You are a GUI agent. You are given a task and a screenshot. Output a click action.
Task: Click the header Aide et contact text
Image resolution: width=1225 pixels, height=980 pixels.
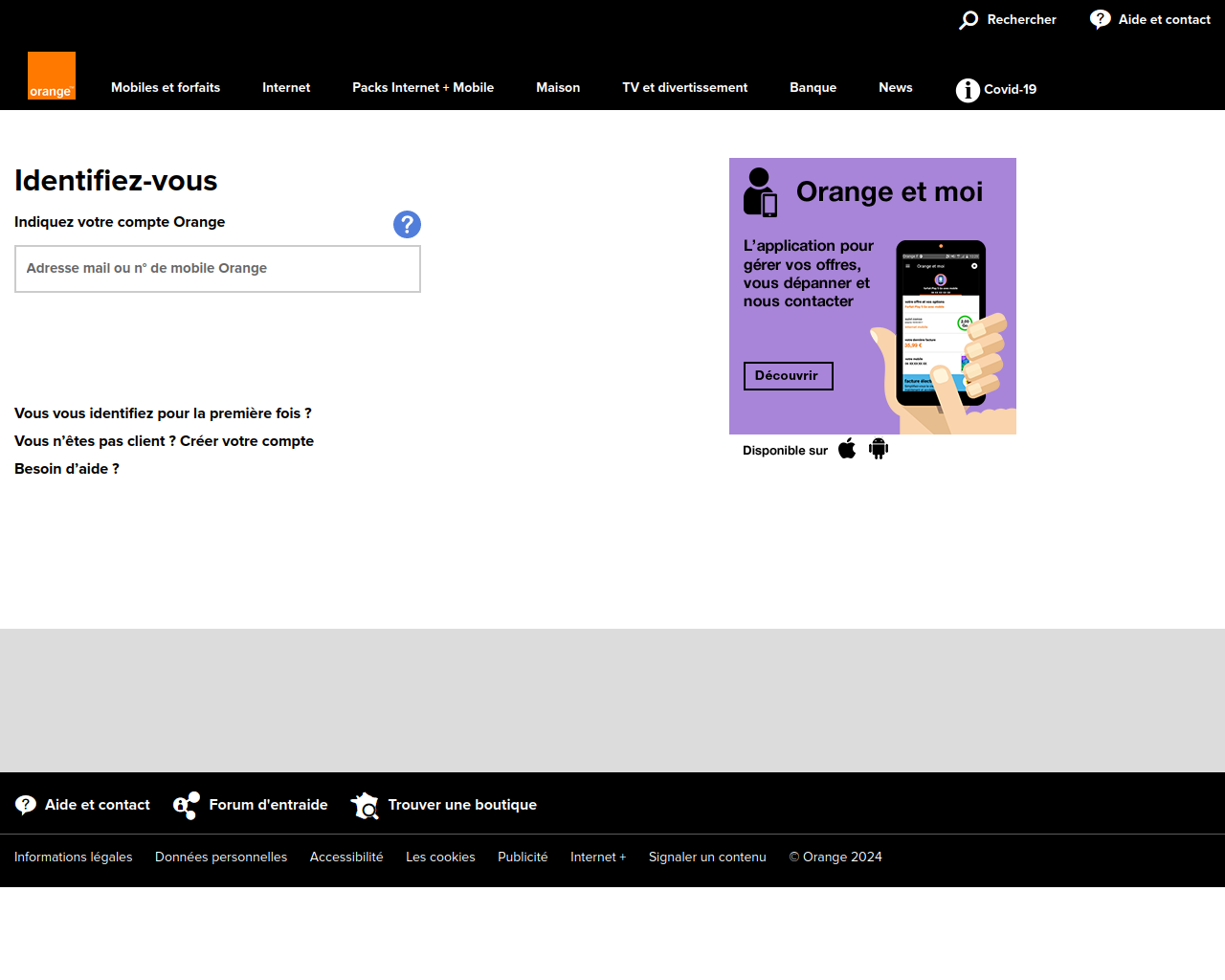1165,19
